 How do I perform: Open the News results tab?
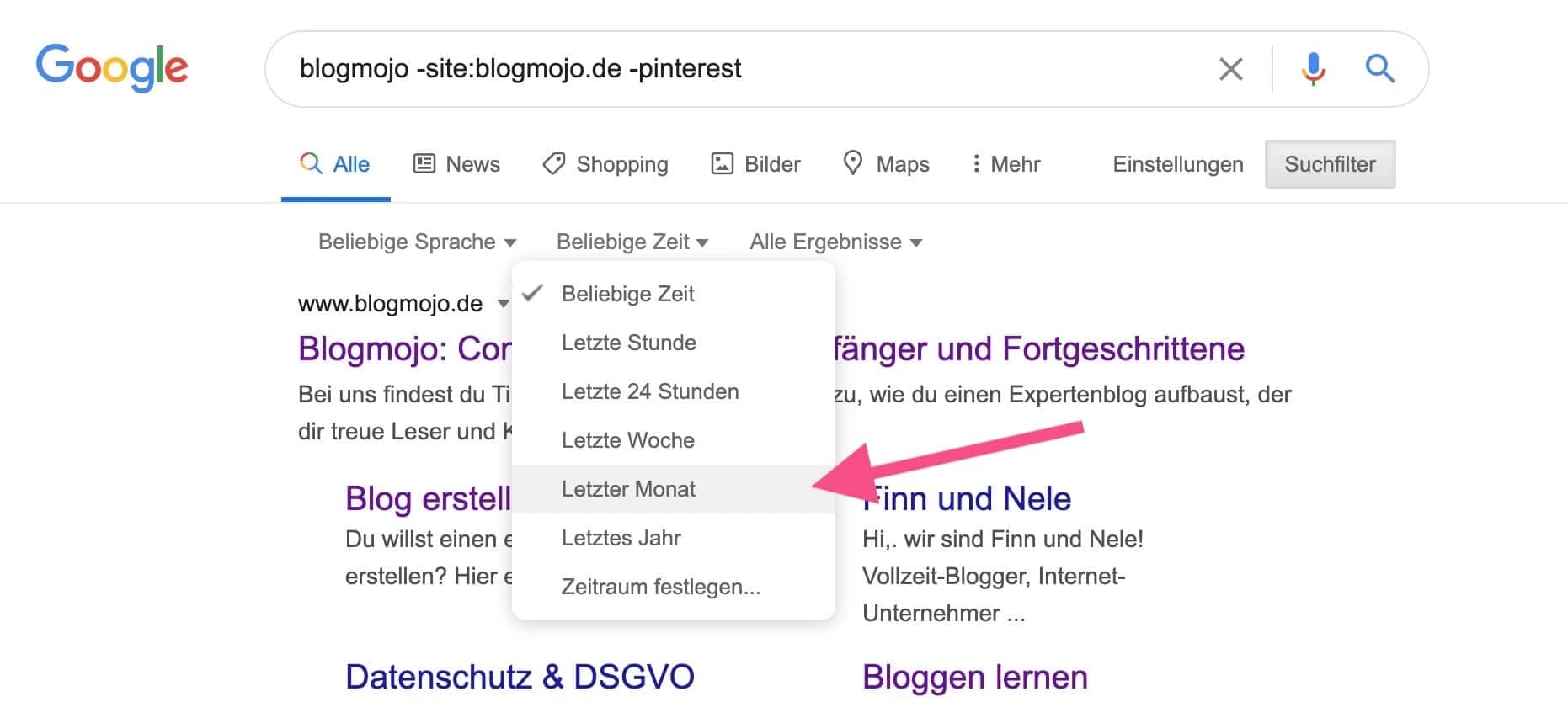[x=456, y=164]
